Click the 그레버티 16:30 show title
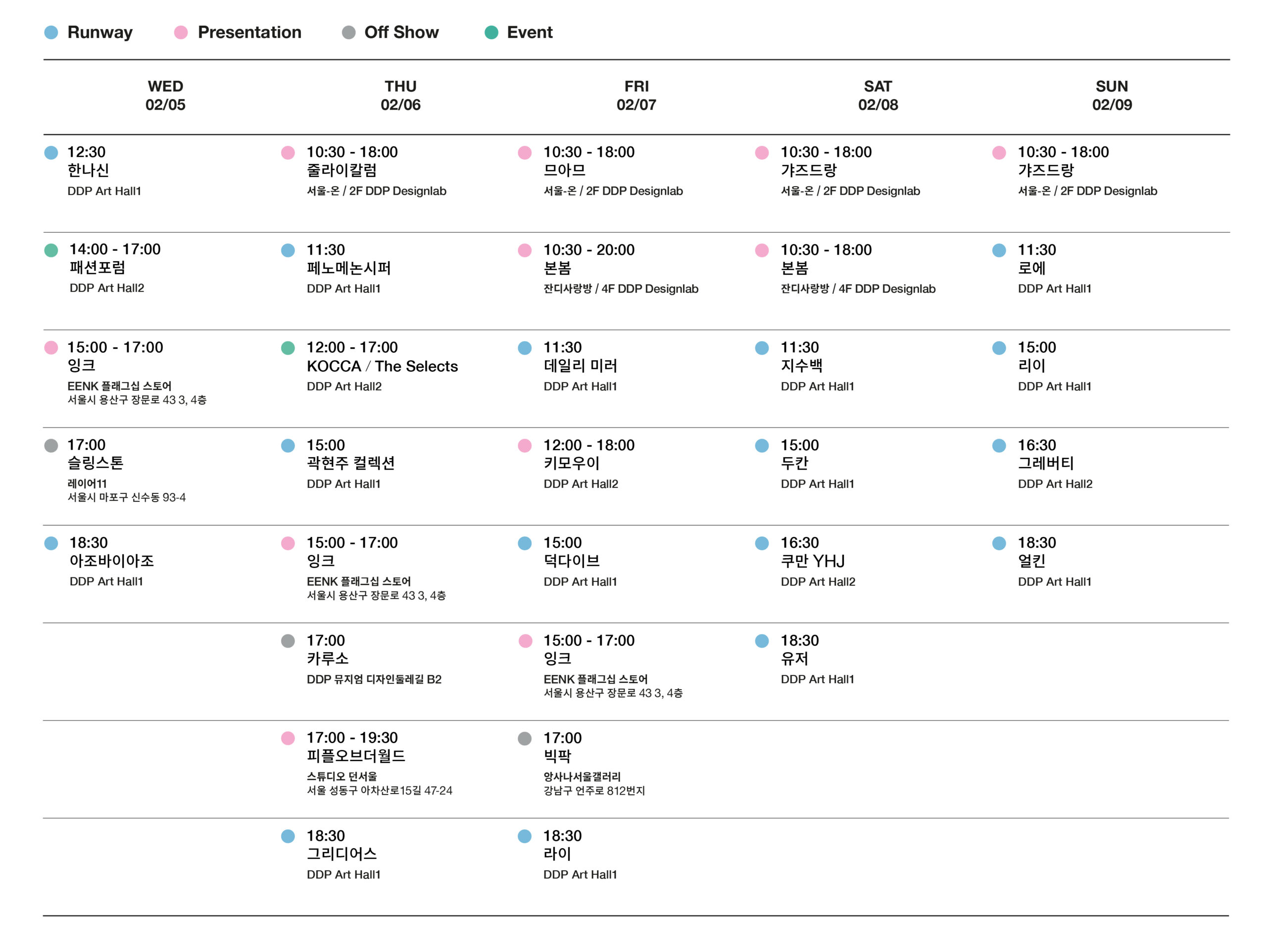The width and height of the screenshot is (1267, 952). tap(1045, 464)
